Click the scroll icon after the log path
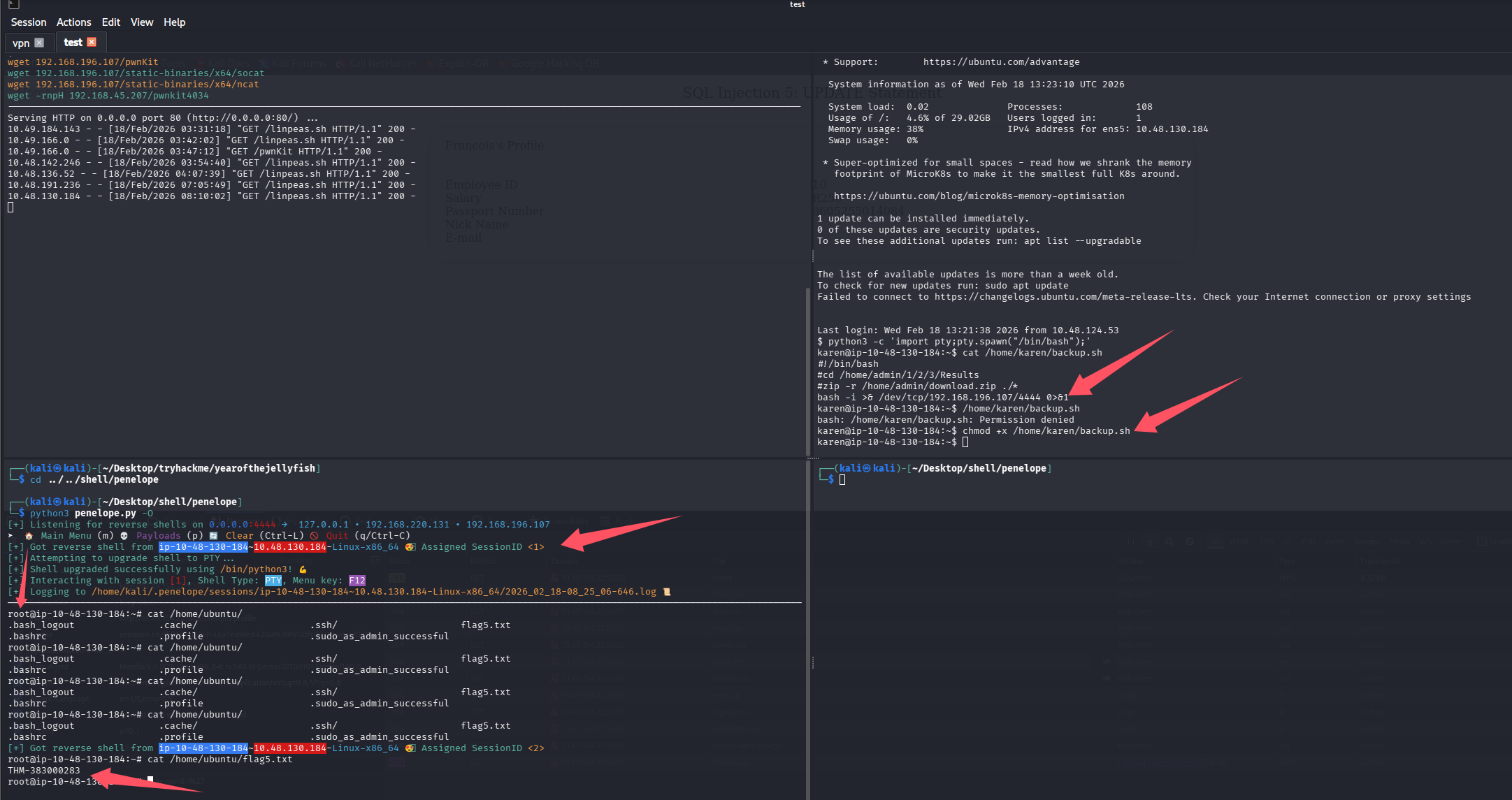Viewport: 1512px width, 800px height. tap(667, 592)
